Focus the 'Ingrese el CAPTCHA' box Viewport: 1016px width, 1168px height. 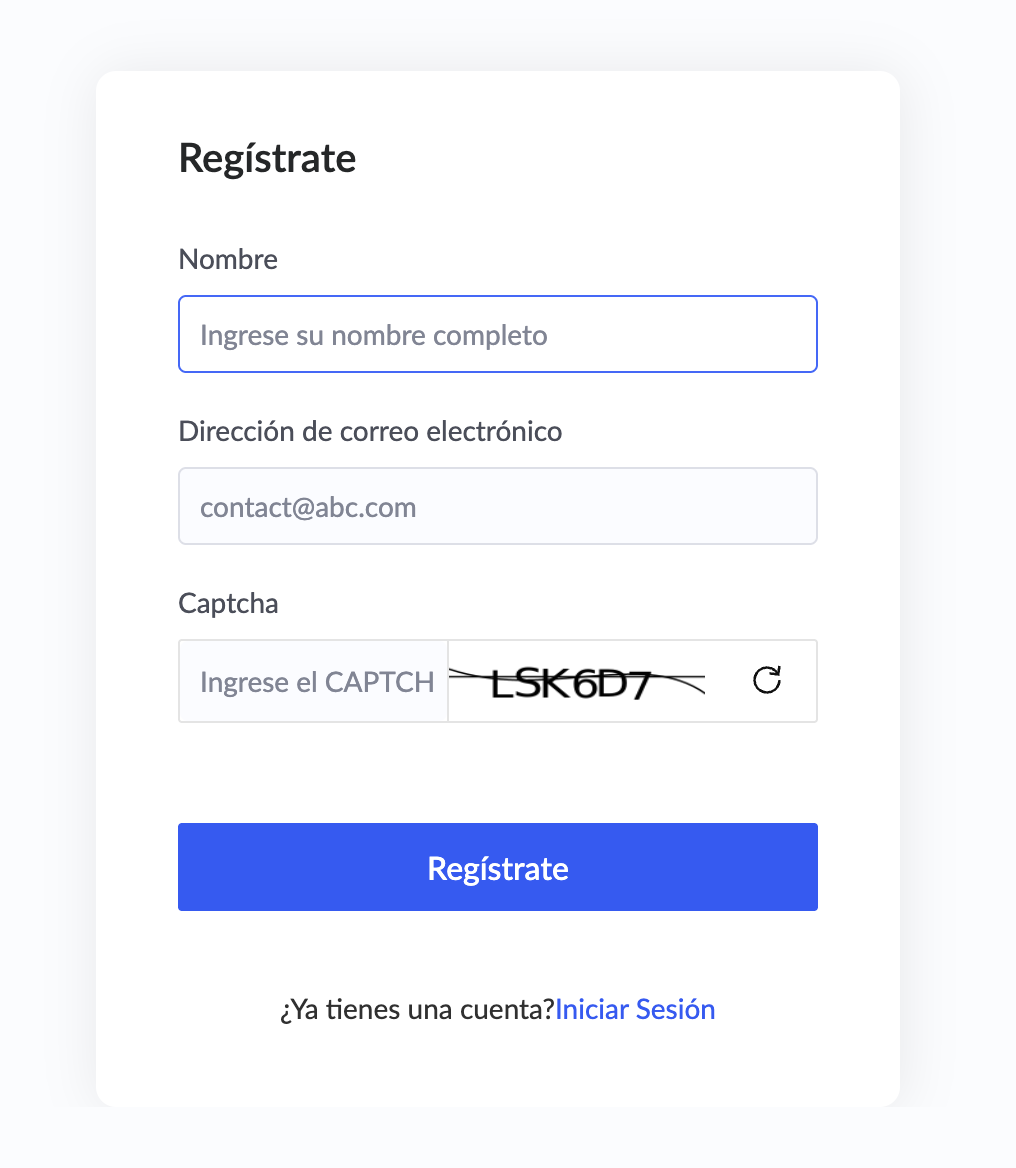(314, 681)
